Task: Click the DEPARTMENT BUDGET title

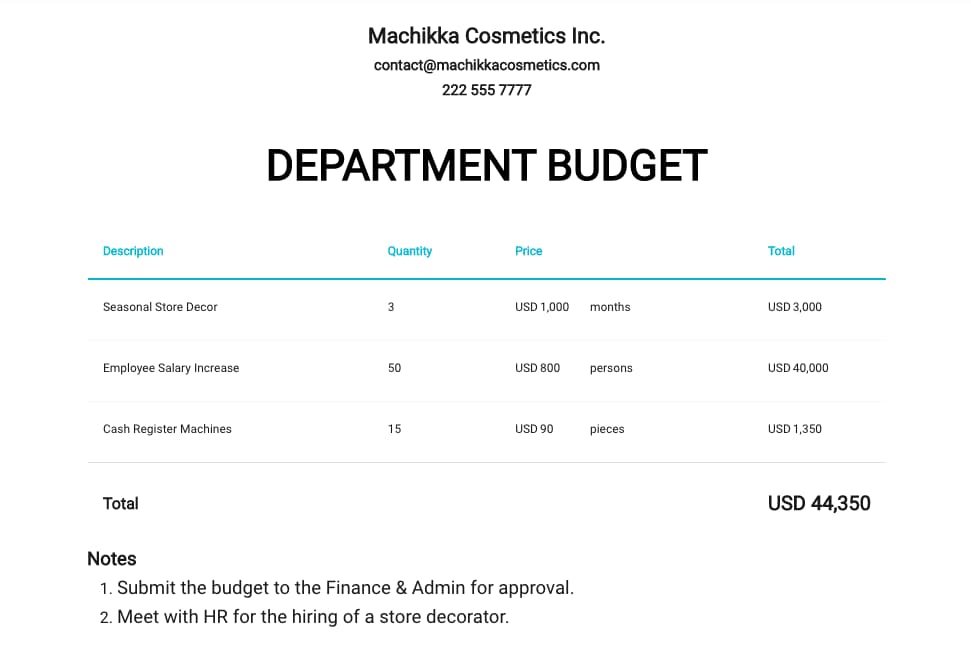Action: 486,166
